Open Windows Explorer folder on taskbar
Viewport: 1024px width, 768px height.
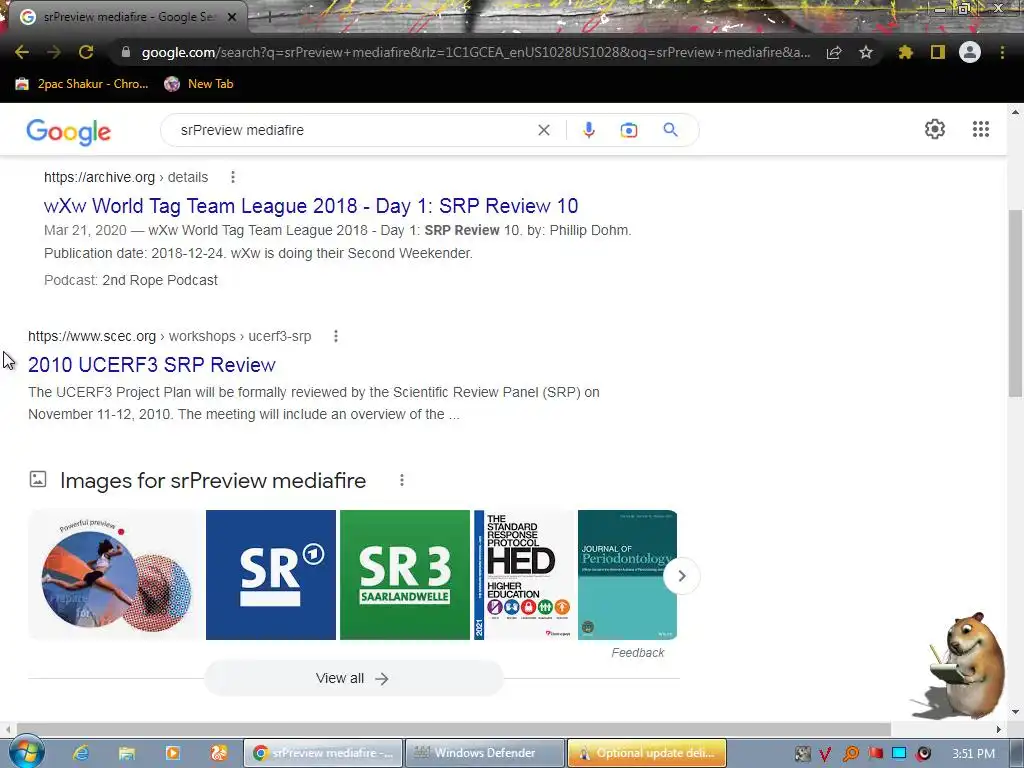click(127, 753)
